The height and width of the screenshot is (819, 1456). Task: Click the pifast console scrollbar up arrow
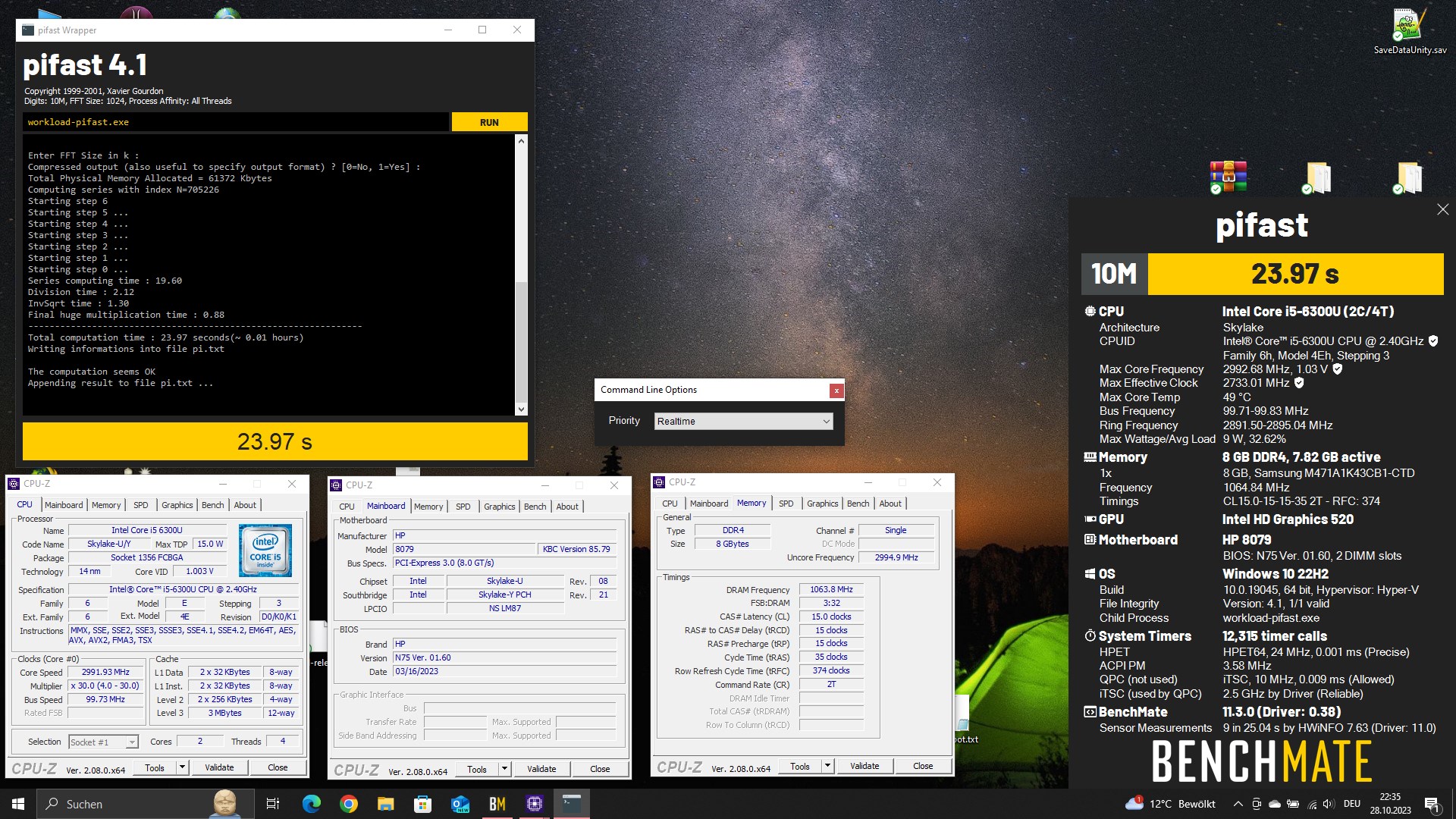(521, 141)
